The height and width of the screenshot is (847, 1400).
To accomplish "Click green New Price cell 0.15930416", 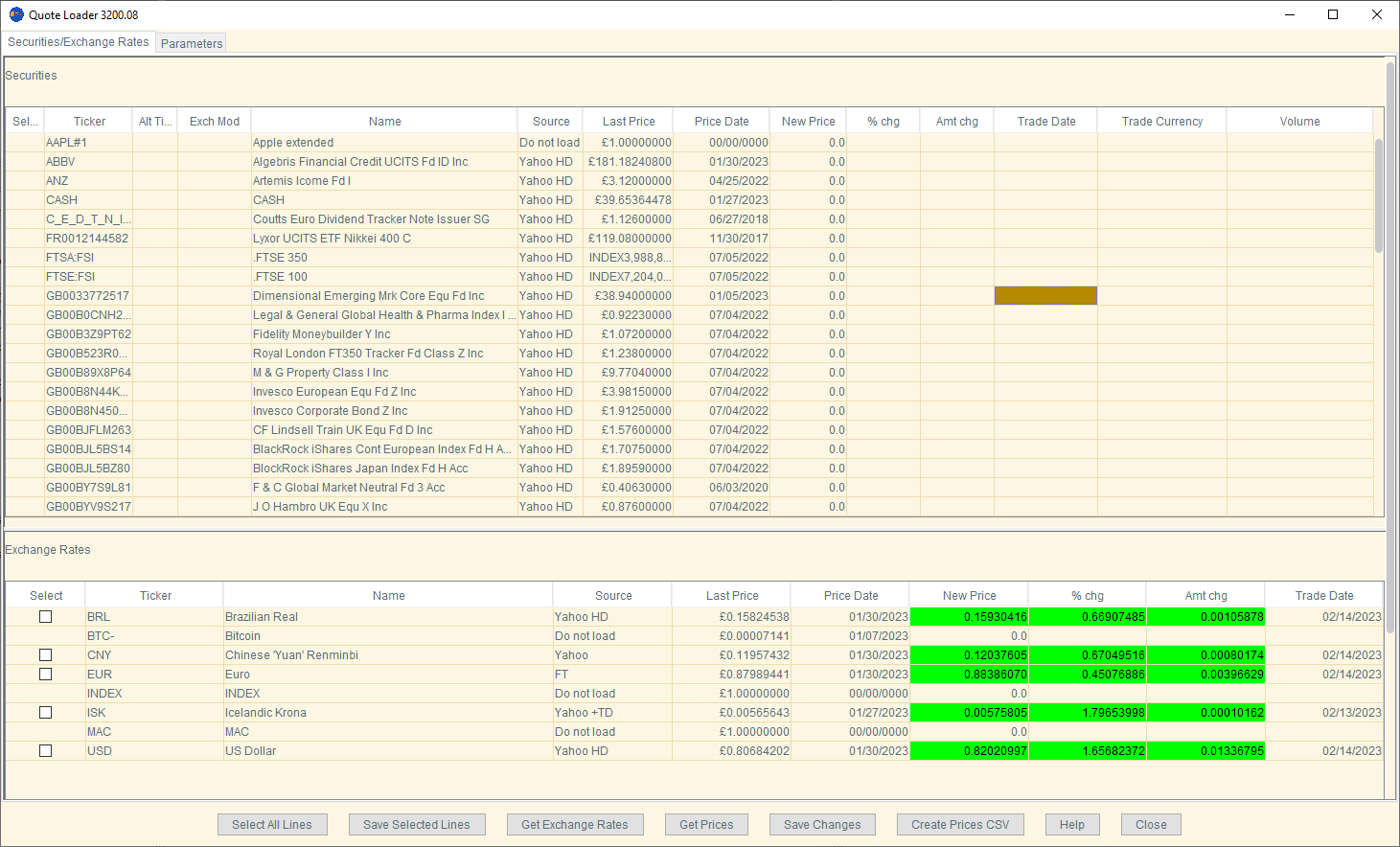I will point(969,617).
